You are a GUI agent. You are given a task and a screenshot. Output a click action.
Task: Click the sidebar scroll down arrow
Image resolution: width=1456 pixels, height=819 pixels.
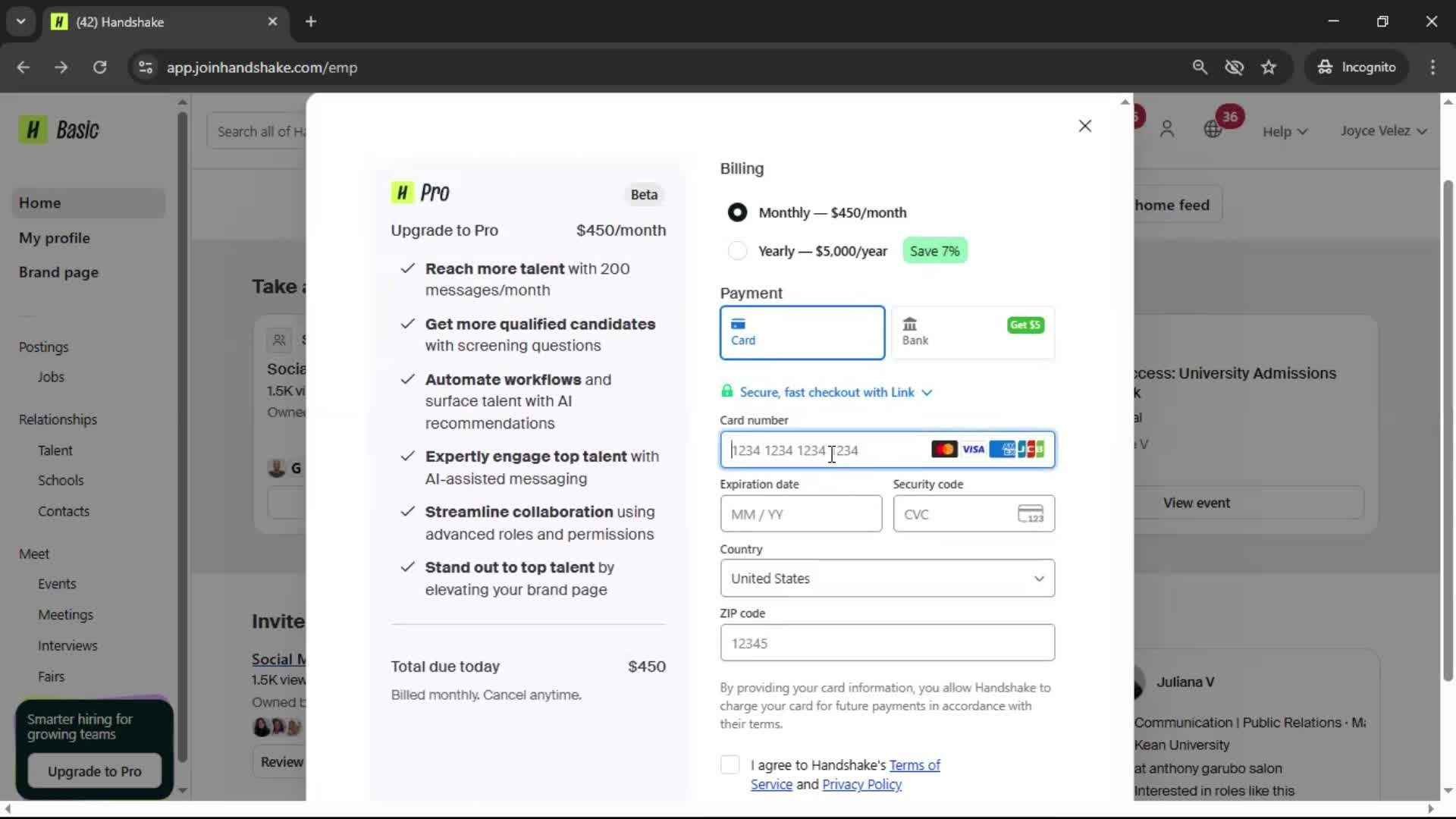[x=182, y=790]
